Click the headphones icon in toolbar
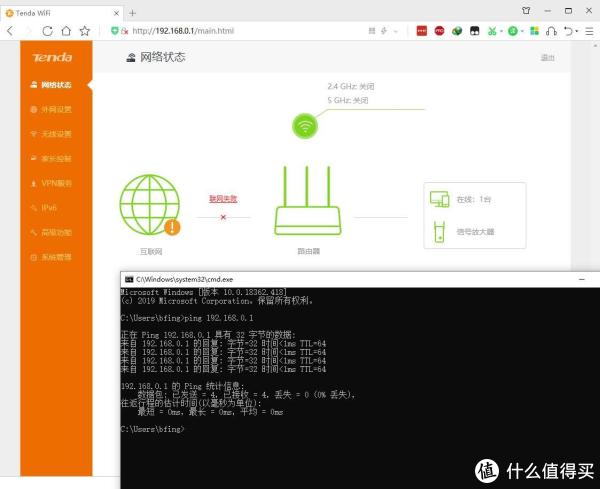This screenshot has width=600, height=489. tap(551, 31)
